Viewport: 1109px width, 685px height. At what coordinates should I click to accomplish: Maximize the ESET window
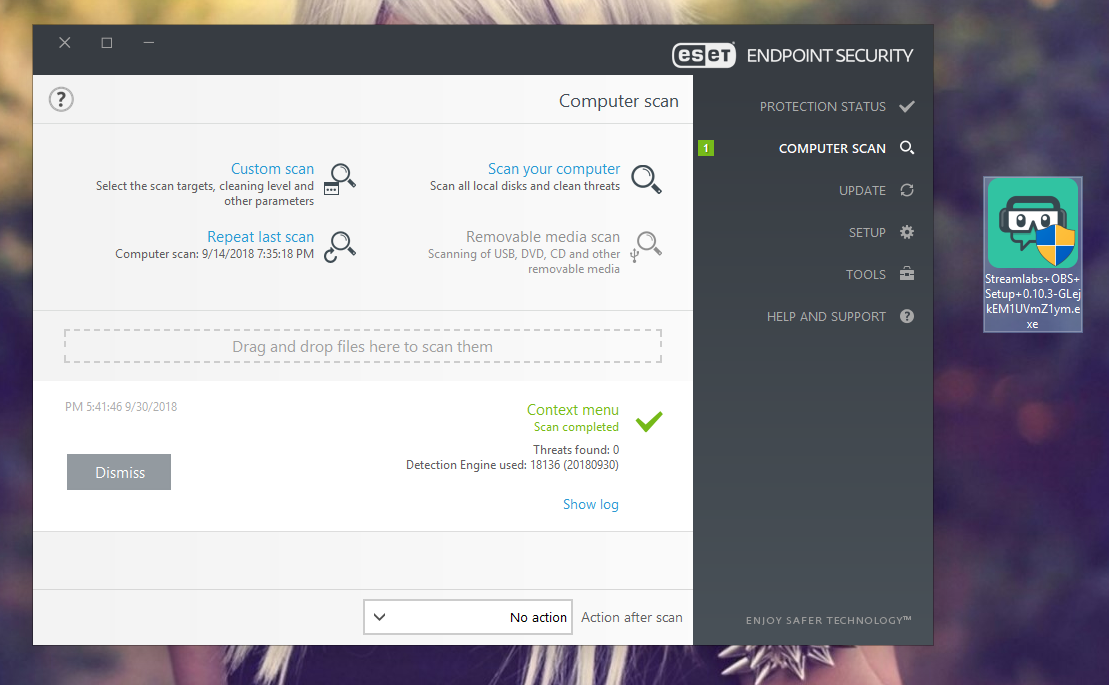[107, 42]
